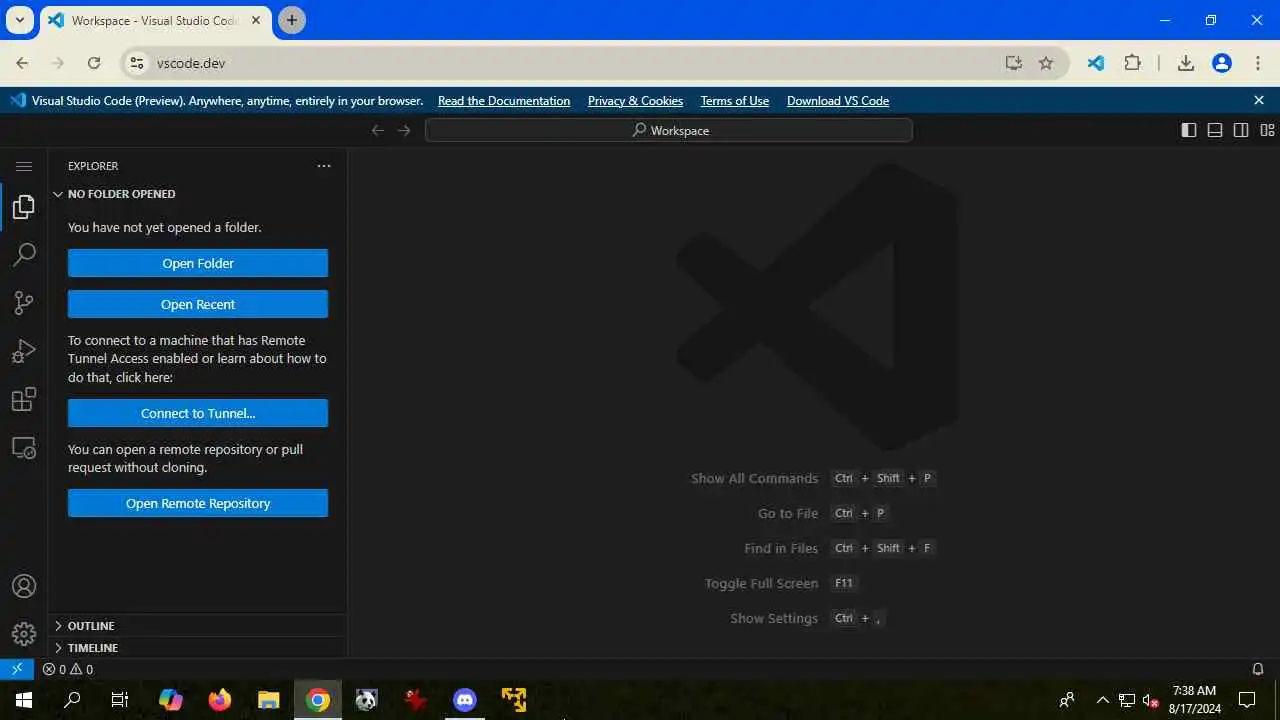The width and height of the screenshot is (1280, 720).
Task: Show hidden system tray icons
Action: pyautogui.click(x=1103, y=700)
